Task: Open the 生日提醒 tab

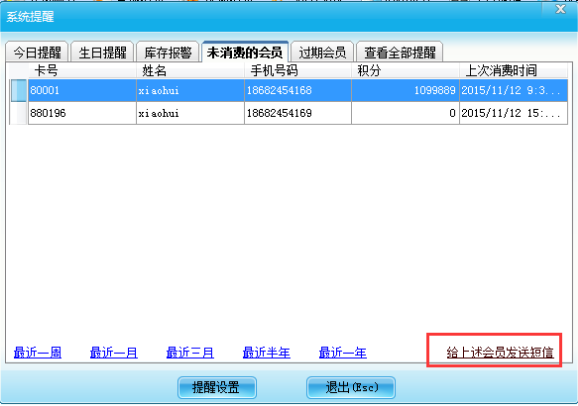Action: pos(102,52)
